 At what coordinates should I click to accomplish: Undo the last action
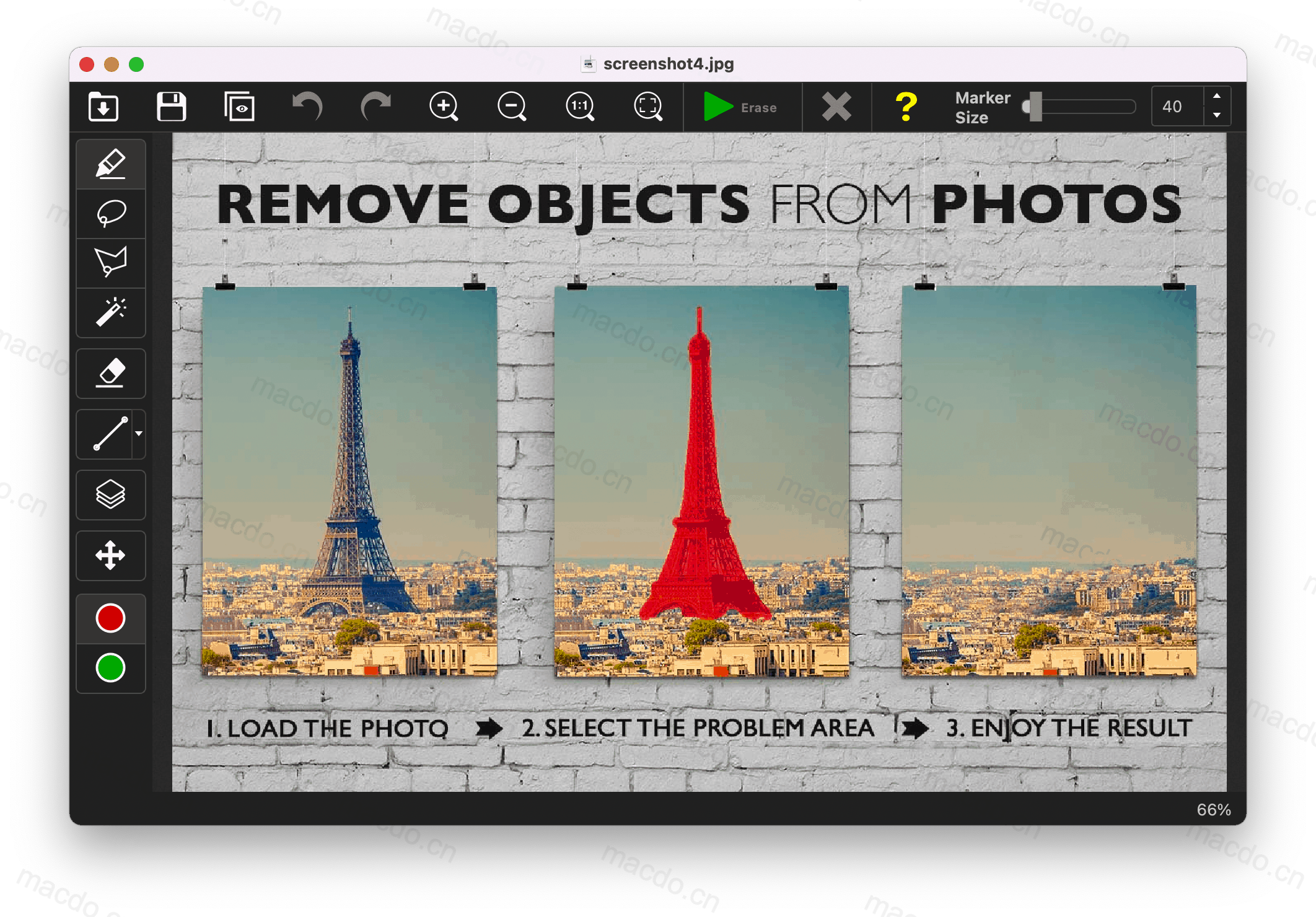[x=308, y=107]
